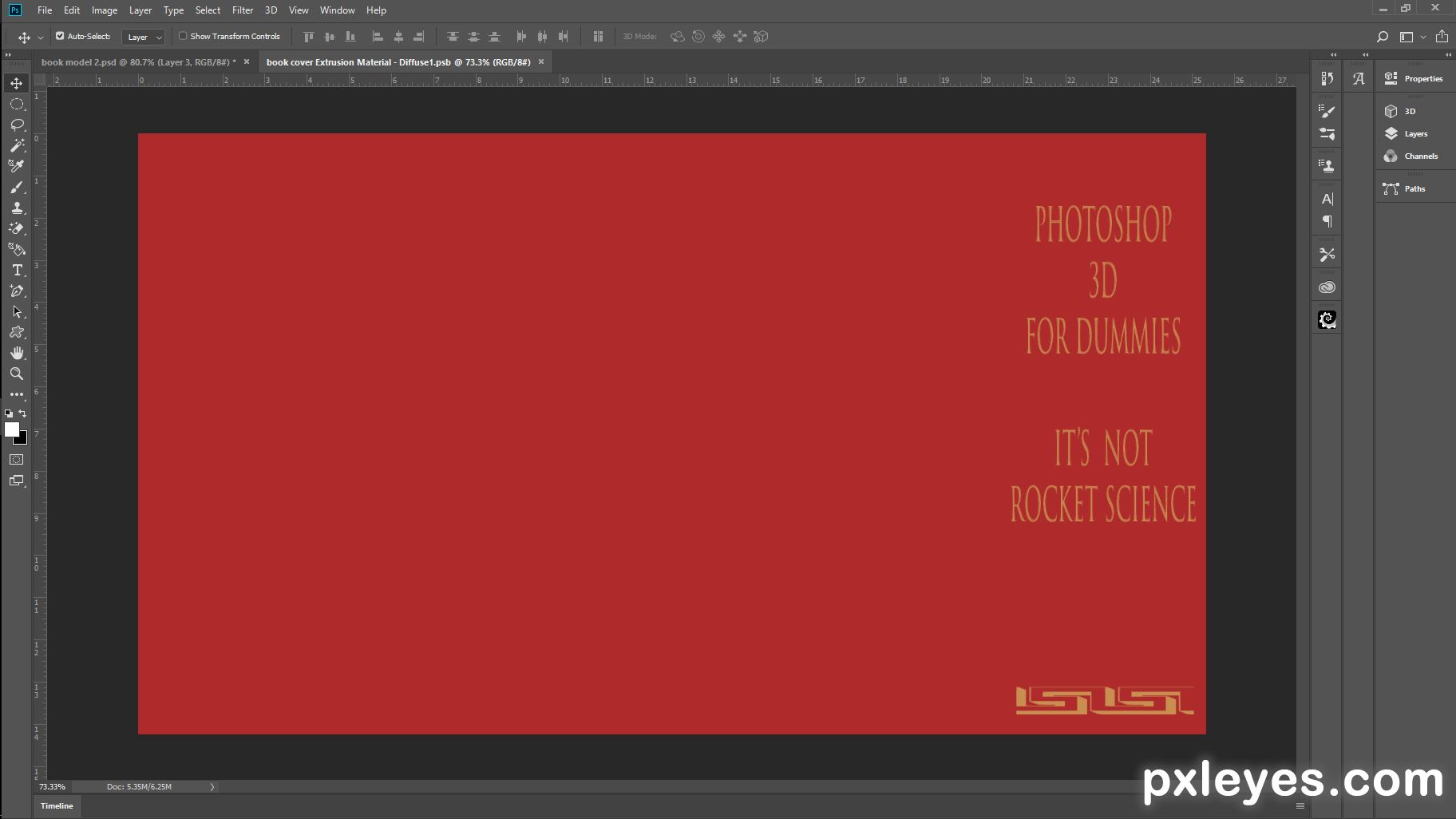Select the Lasso tool
The image size is (1456, 819).
click(17, 125)
